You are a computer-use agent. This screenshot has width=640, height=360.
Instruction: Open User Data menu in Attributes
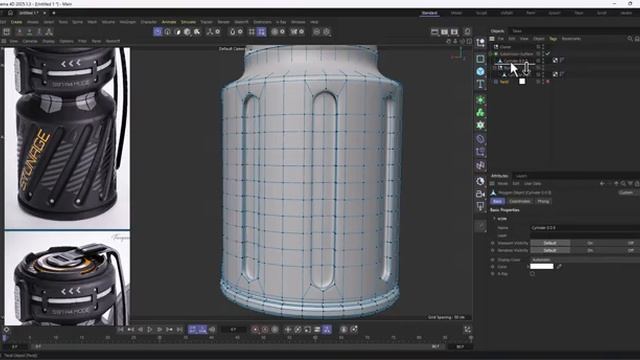(x=532, y=184)
